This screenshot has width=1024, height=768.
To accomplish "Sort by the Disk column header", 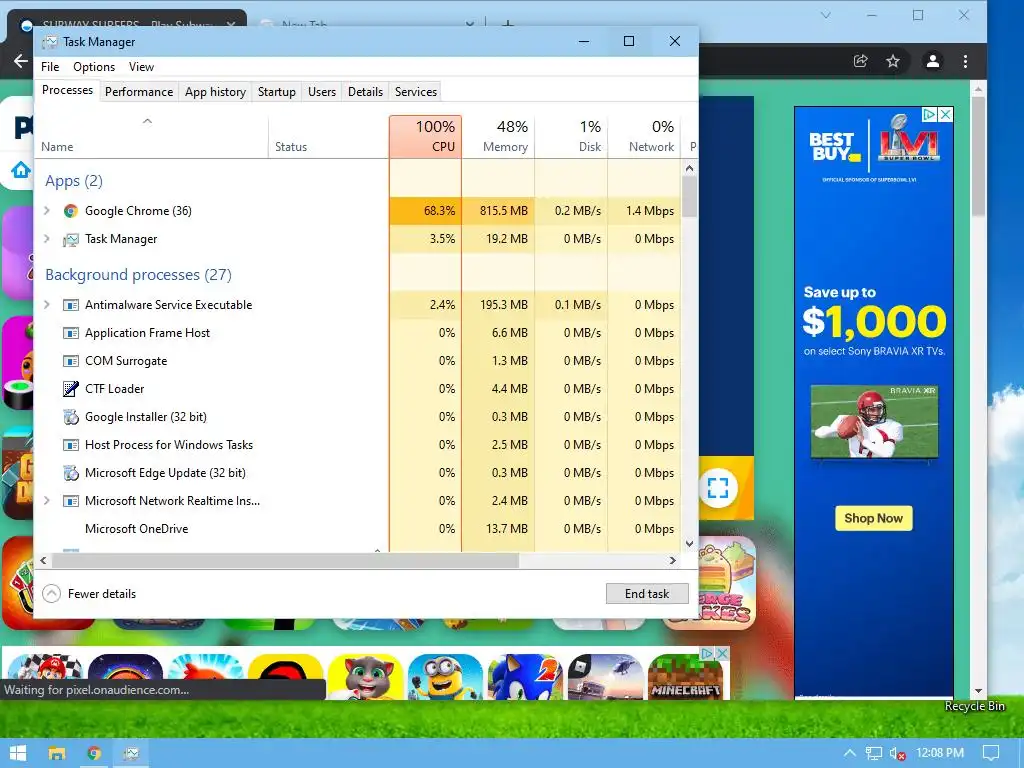I will tap(571, 136).
